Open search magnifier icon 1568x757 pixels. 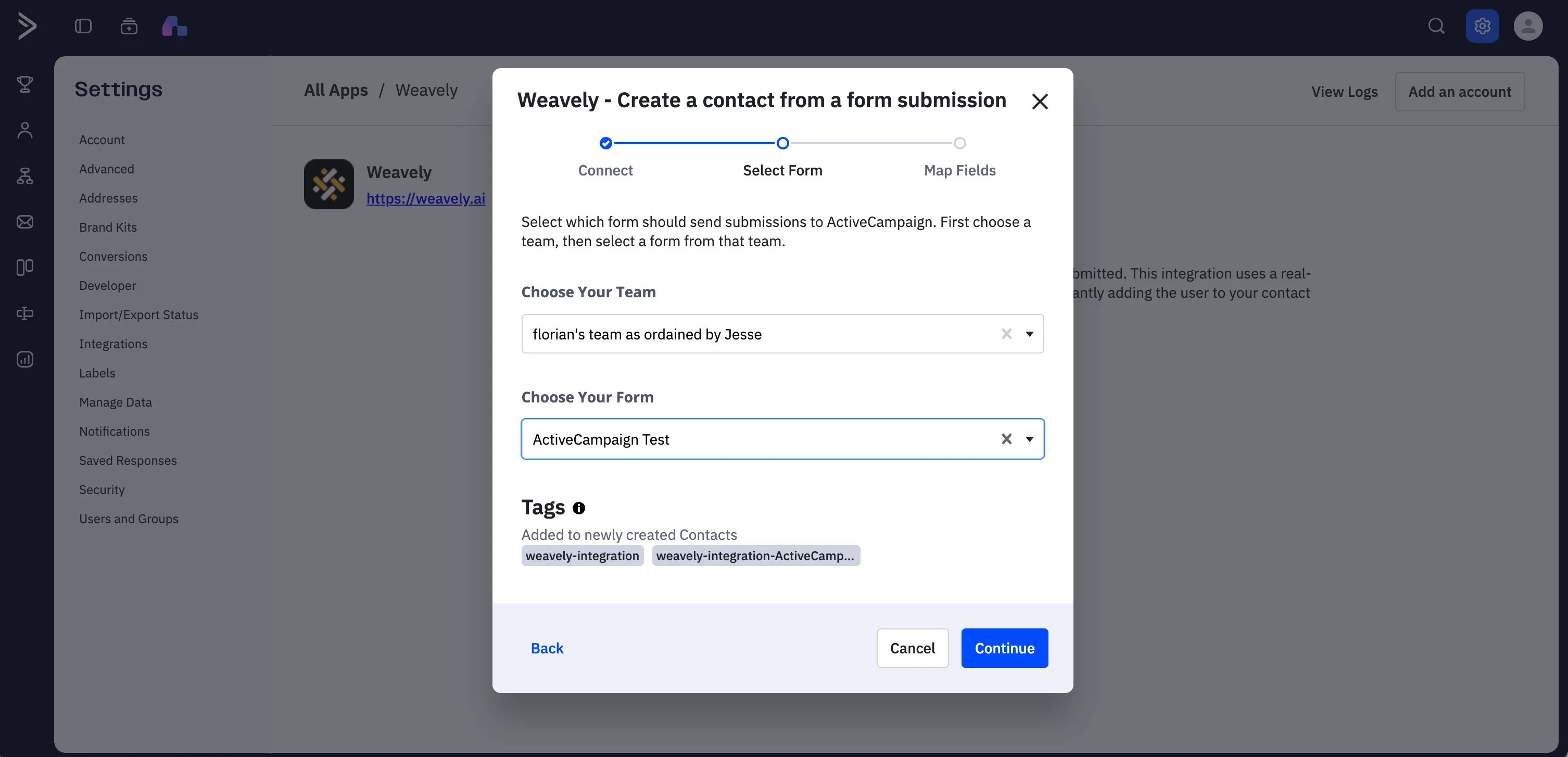click(x=1436, y=26)
